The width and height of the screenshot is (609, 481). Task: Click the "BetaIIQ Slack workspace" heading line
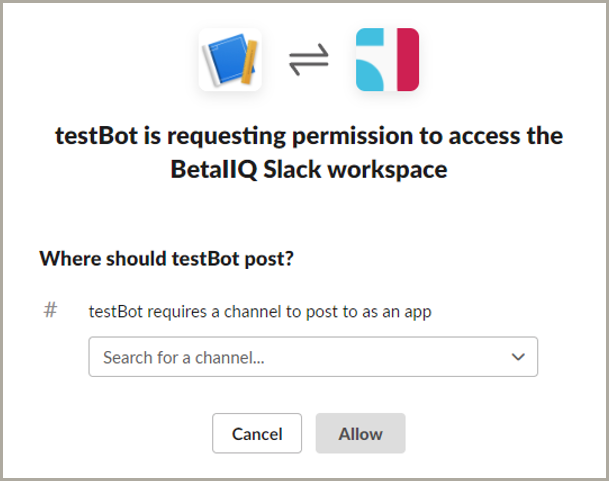(309, 169)
